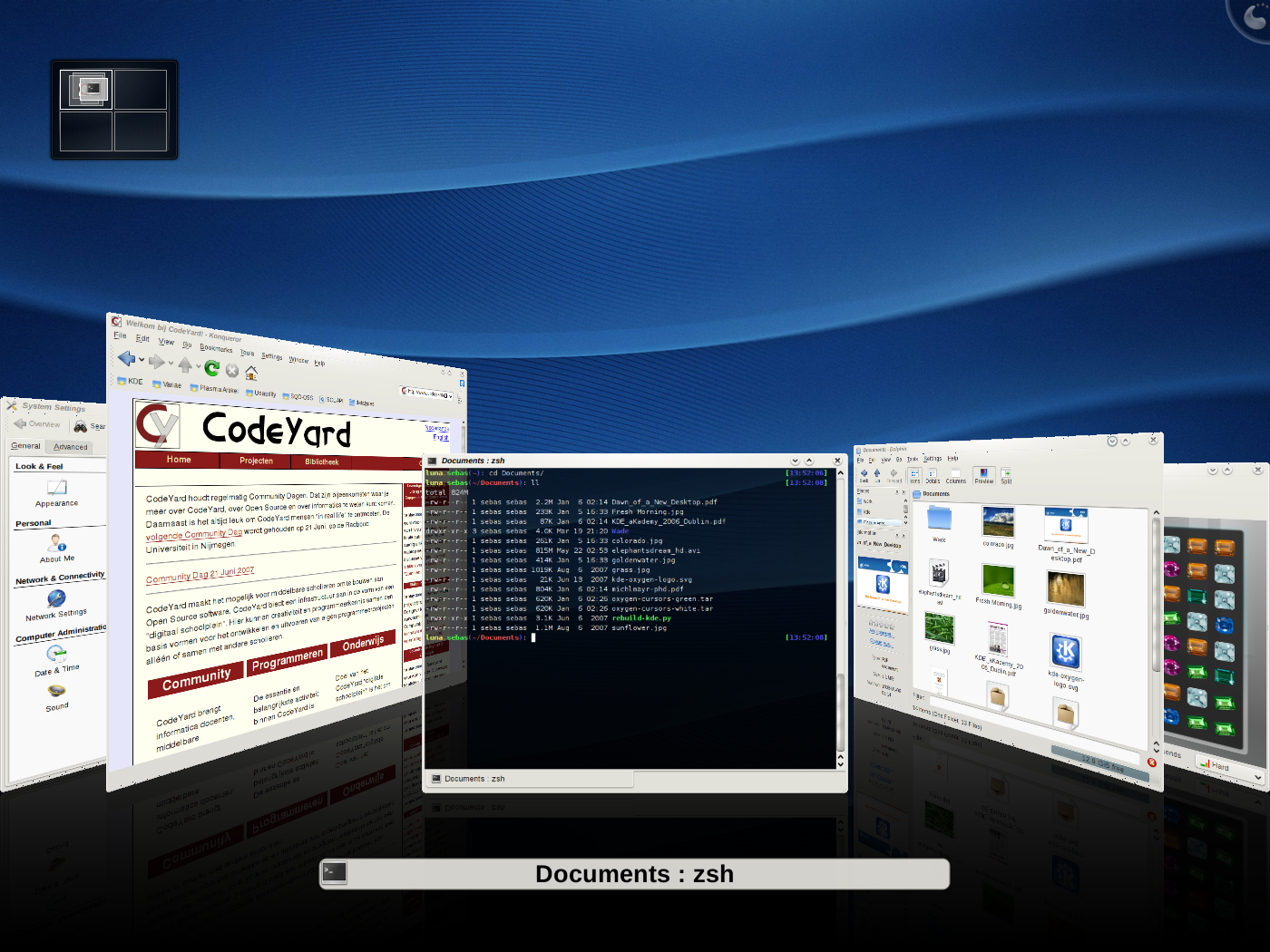Click the terminal's vertical scrollbar handle
Viewport: 1270px width, 952px height.
click(840, 712)
